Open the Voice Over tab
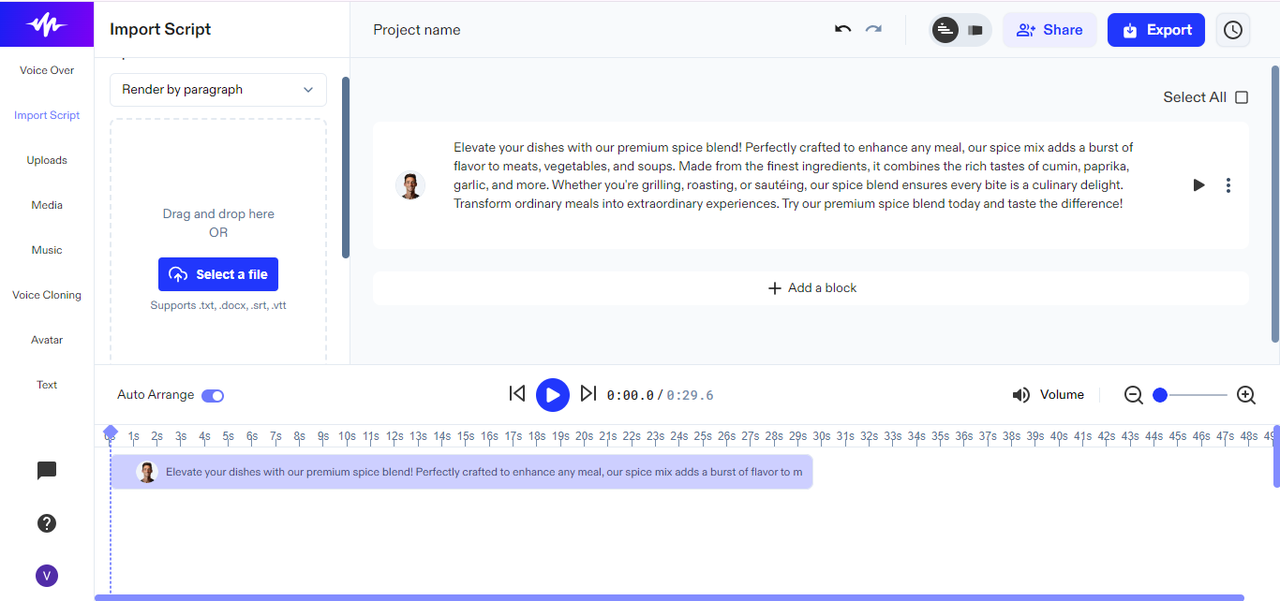 point(47,70)
